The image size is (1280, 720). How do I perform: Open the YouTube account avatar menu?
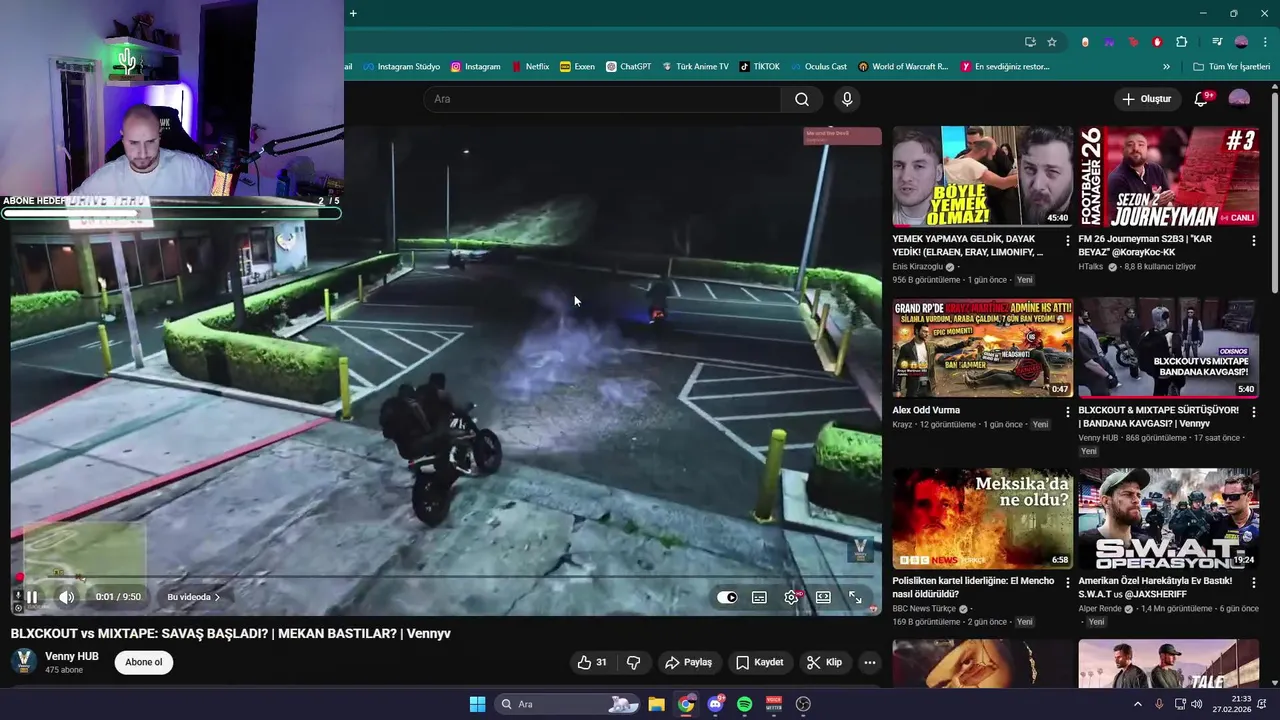[1239, 99]
